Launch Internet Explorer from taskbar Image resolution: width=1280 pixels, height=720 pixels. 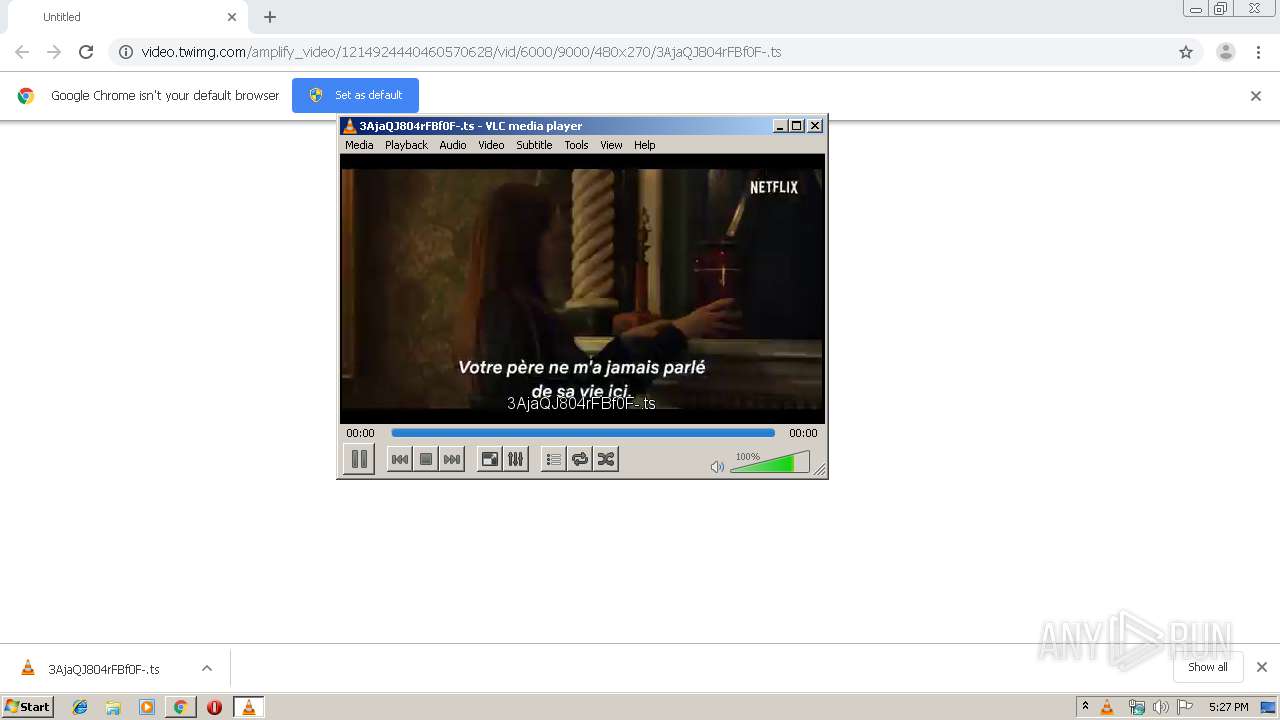pyautogui.click(x=80, y=707)
